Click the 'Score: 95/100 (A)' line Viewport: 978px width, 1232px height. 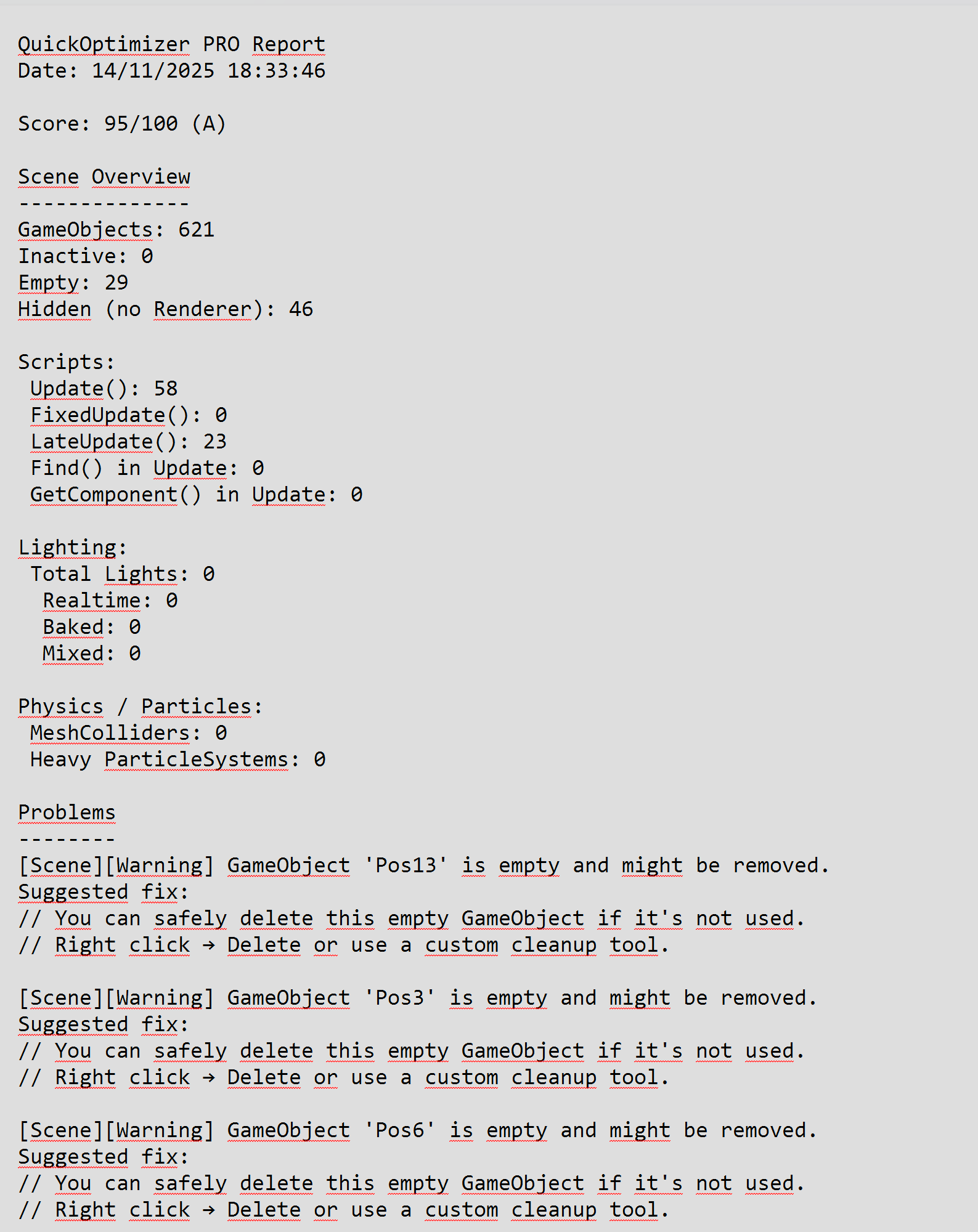coord(122,124)
